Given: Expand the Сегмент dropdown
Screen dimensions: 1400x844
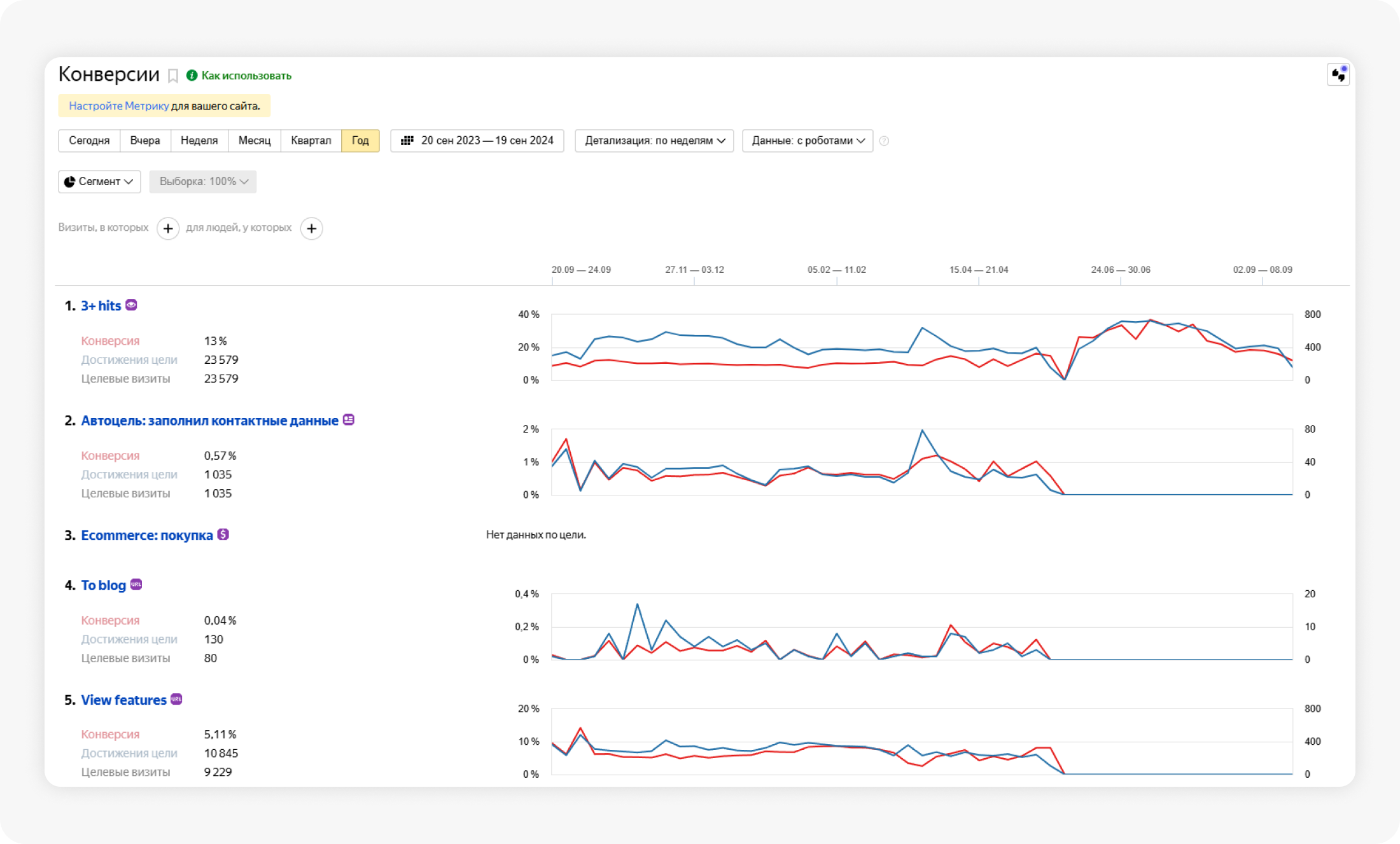Looking at the screenshot, I should (x=99, y=182).
